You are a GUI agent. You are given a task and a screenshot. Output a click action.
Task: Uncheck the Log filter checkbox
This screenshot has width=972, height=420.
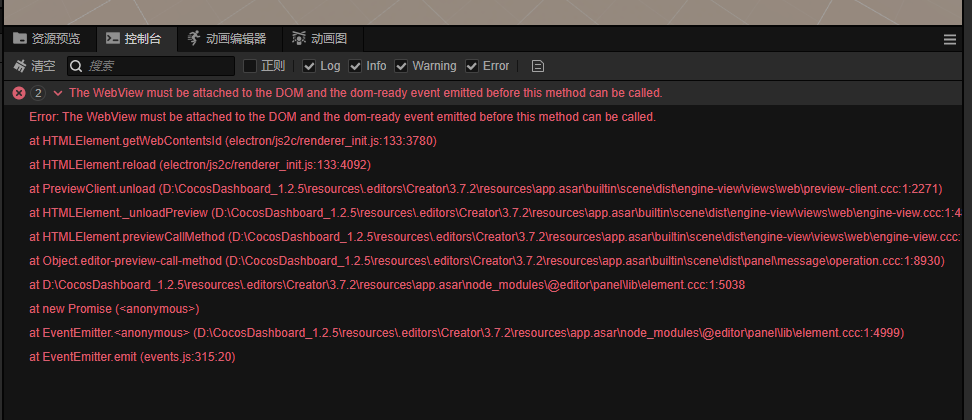[309, 66]
